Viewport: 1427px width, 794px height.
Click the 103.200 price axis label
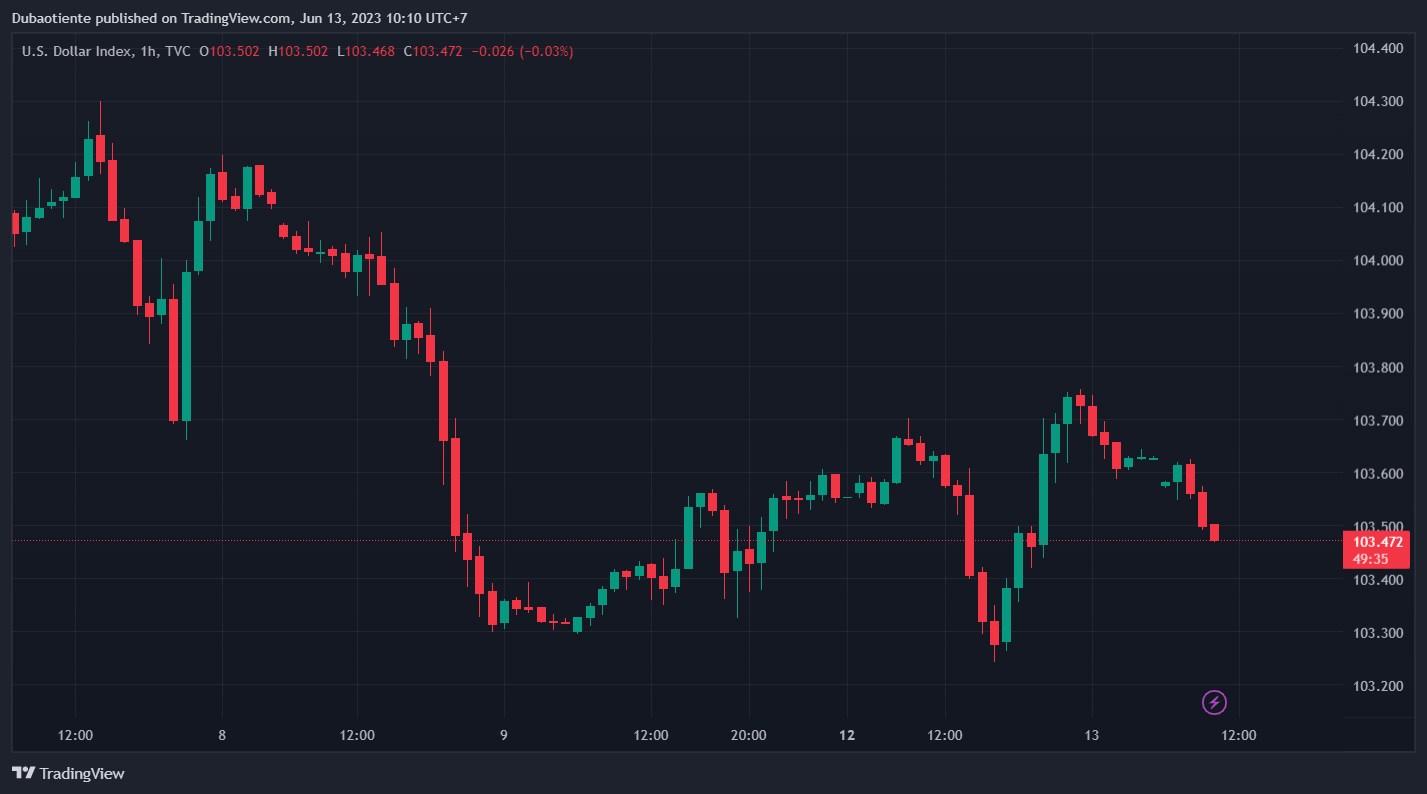point(1377,686)
